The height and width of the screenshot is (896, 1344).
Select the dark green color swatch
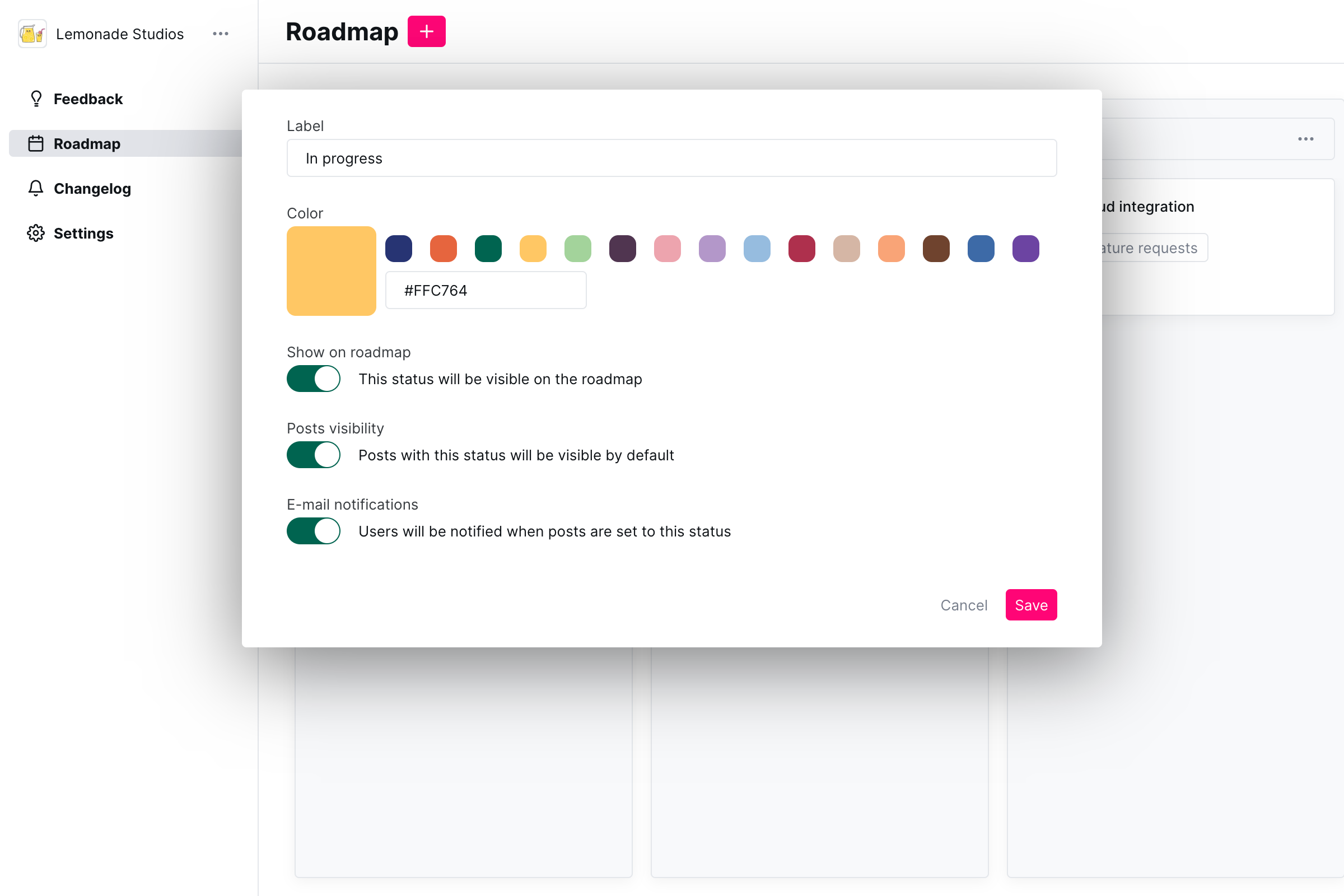pyautogui.click(x=488, y=249)
